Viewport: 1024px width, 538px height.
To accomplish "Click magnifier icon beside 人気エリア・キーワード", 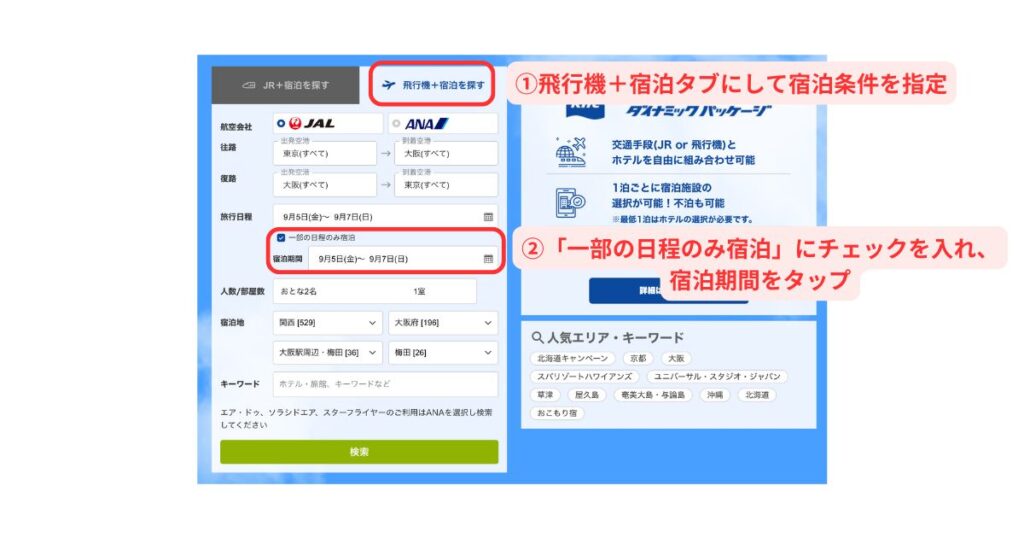I will coord(537,338).
